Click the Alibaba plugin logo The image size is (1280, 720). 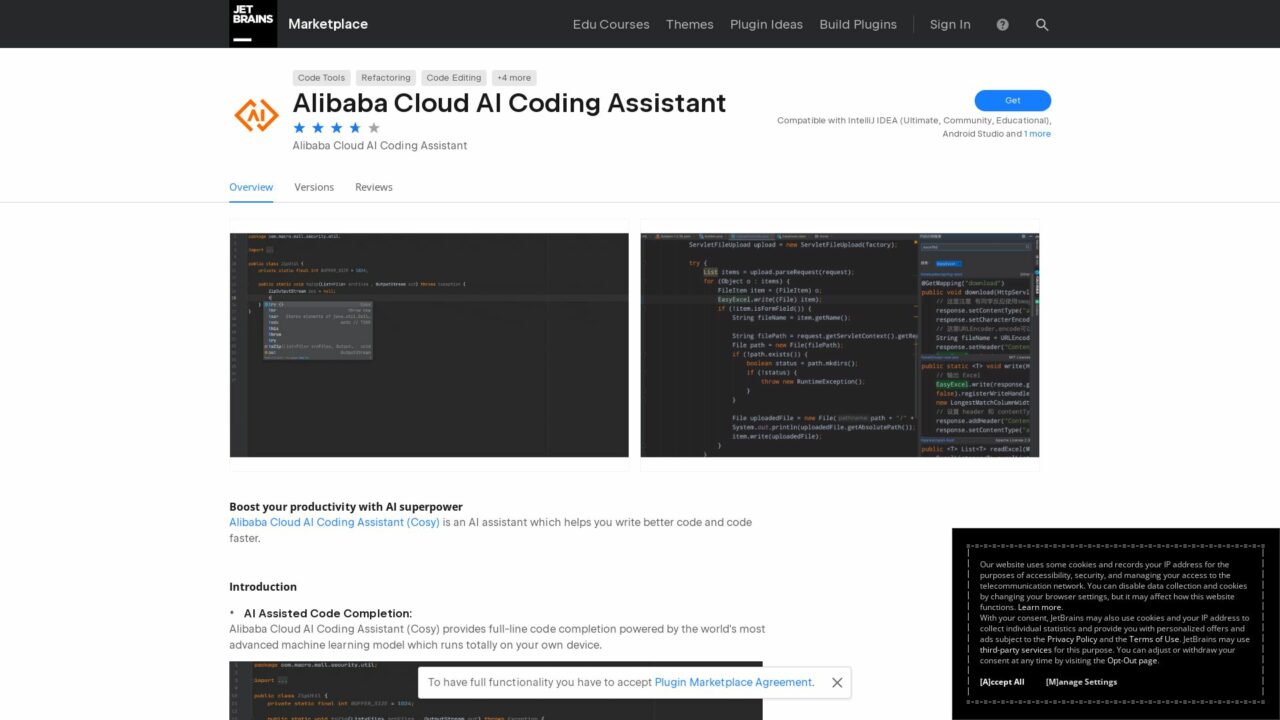(x=256, y=115)
